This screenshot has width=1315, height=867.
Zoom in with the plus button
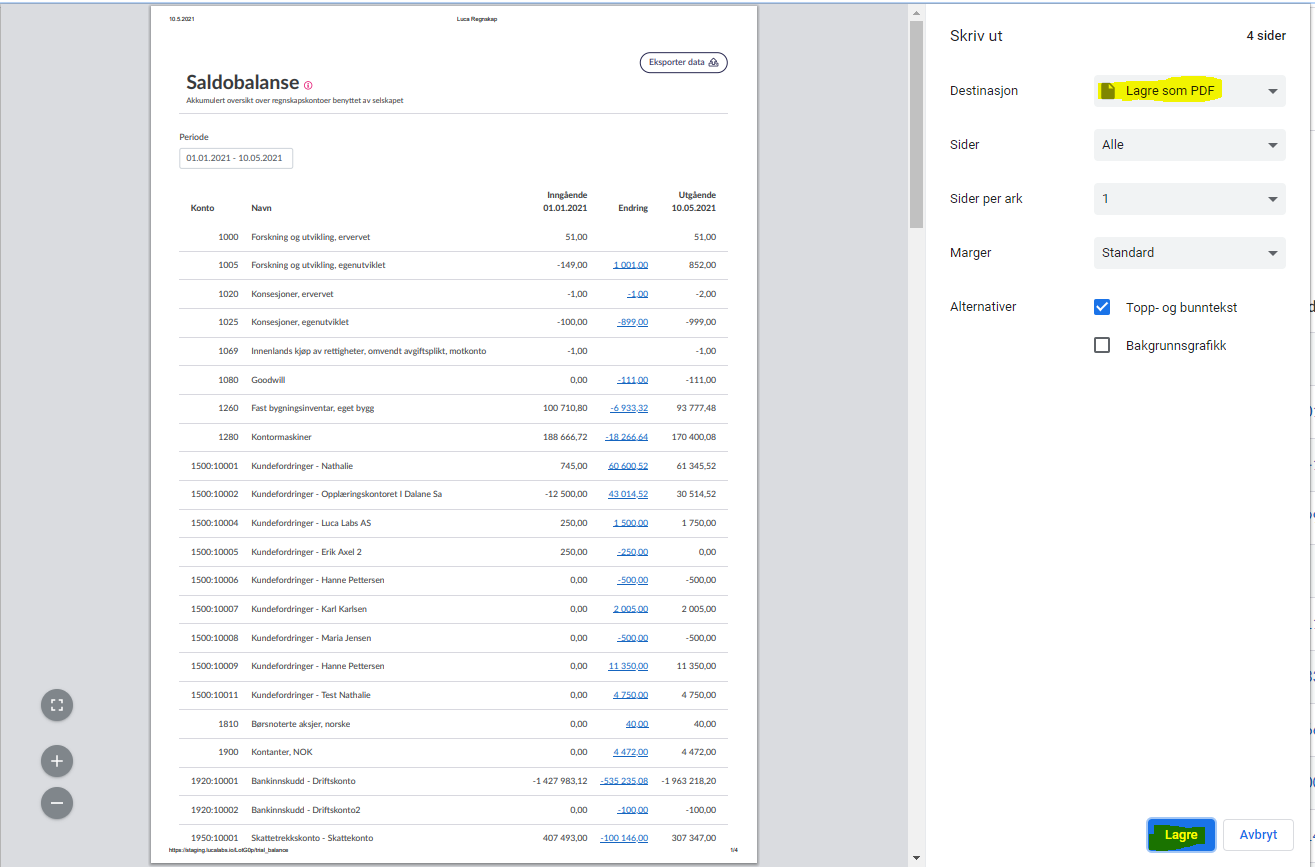[57, 761]
